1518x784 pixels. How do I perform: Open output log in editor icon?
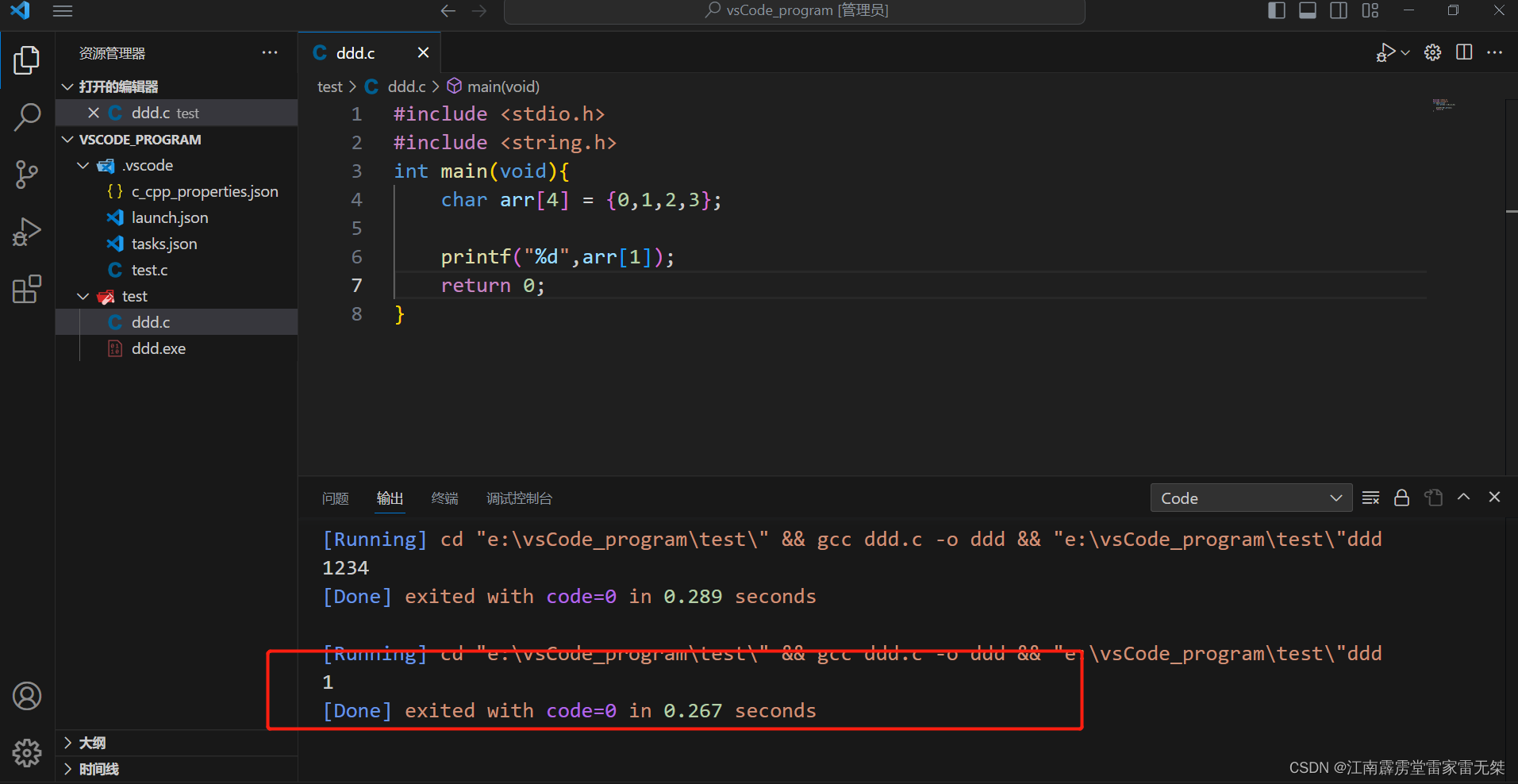tap(1433, 498)
